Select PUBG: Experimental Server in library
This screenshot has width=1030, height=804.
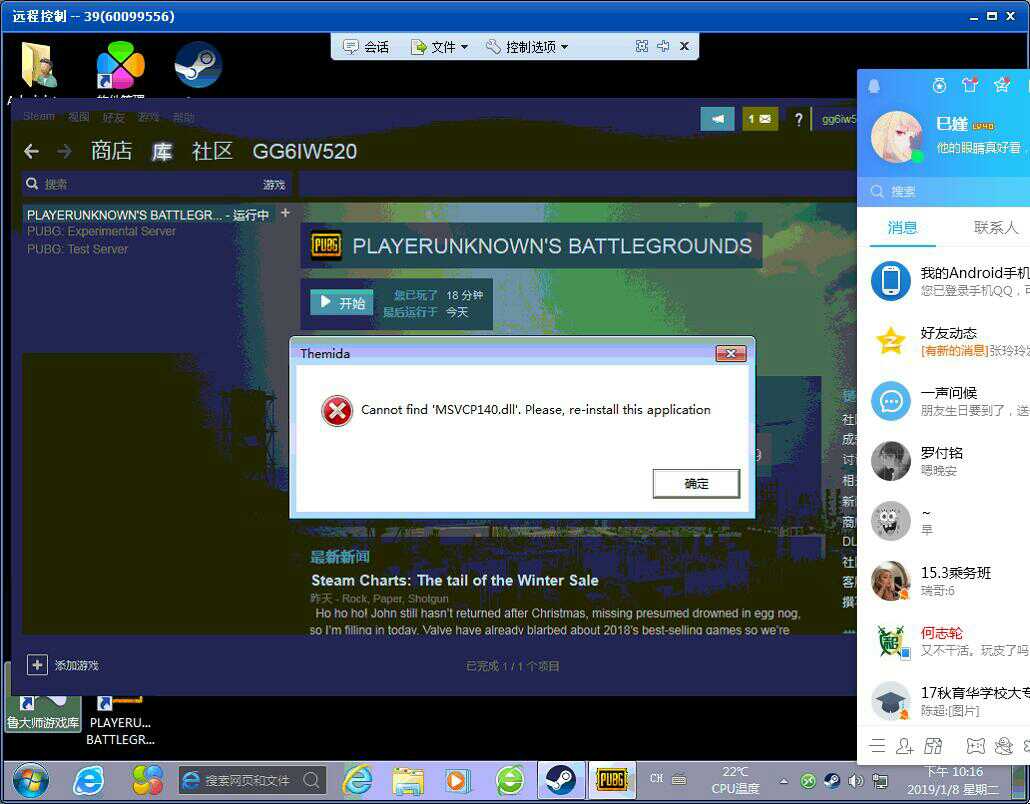point(101,232)
